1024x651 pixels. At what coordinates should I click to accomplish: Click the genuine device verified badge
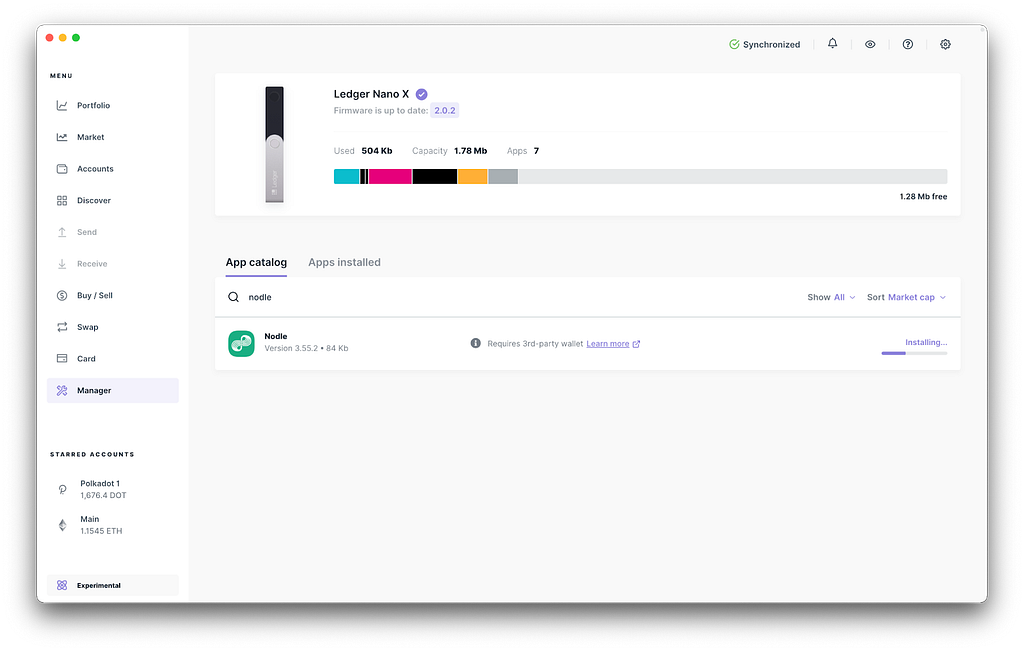[422, 94]
